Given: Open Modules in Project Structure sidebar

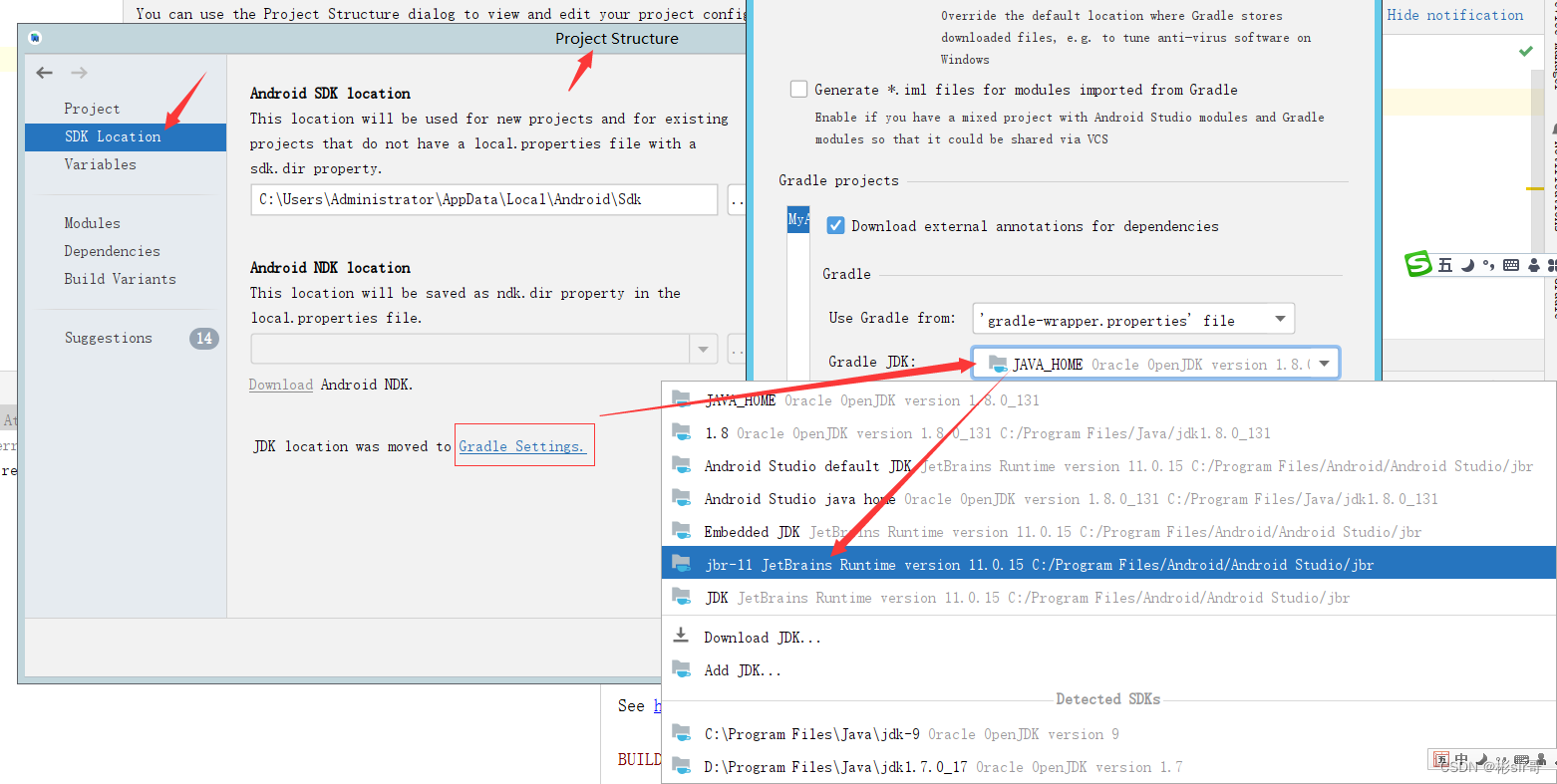Looking at the screenshot, I should click(x=93, y=223).
